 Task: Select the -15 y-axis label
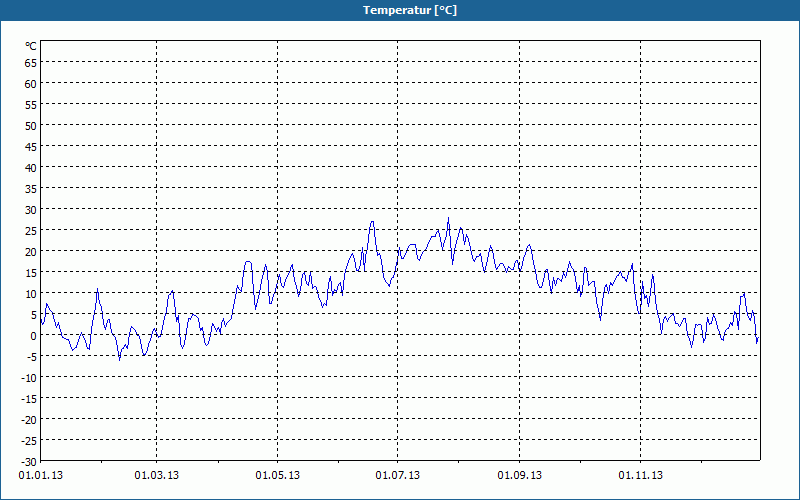click(29, 398)
